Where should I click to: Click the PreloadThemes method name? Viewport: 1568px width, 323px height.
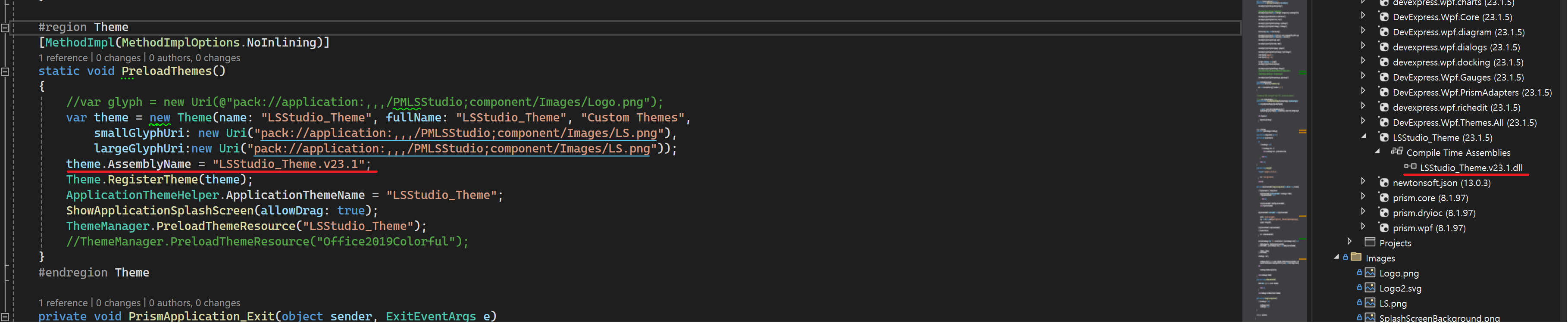tap(167, 71)
